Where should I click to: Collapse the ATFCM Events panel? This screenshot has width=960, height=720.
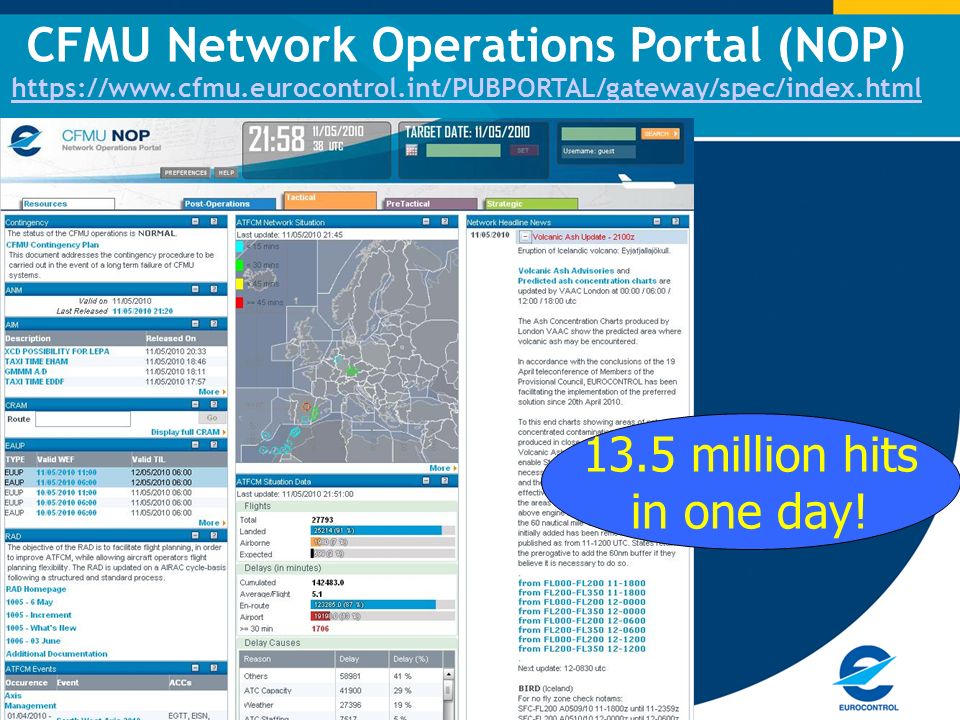[195, 668]
